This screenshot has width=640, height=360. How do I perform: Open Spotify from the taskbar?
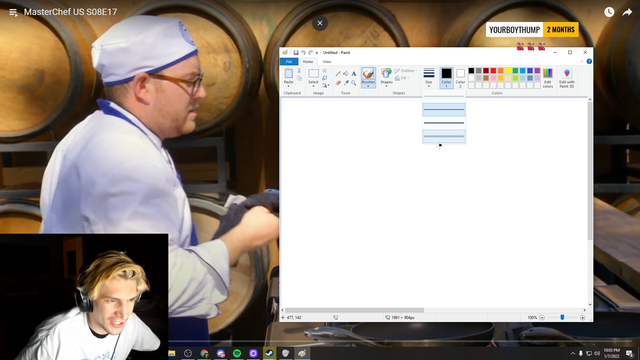point(237,353)
